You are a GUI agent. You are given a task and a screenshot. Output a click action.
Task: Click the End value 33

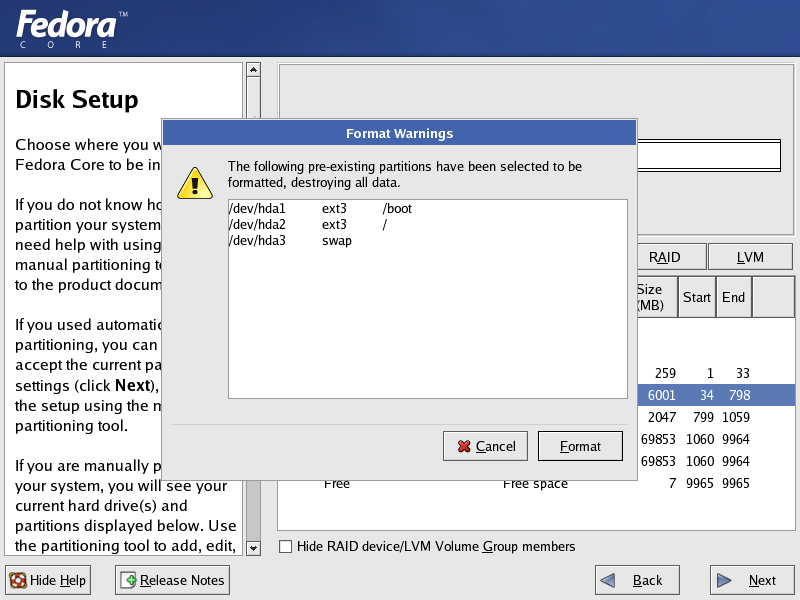click(x=743, y=373)
